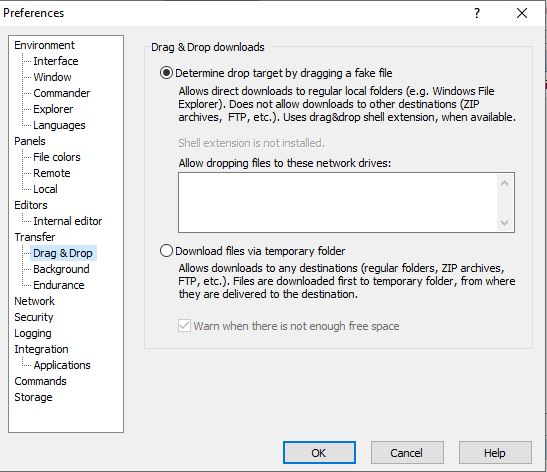547x472 pixels.
Task: Select Applications under Integration
Action: coord(62,365)
